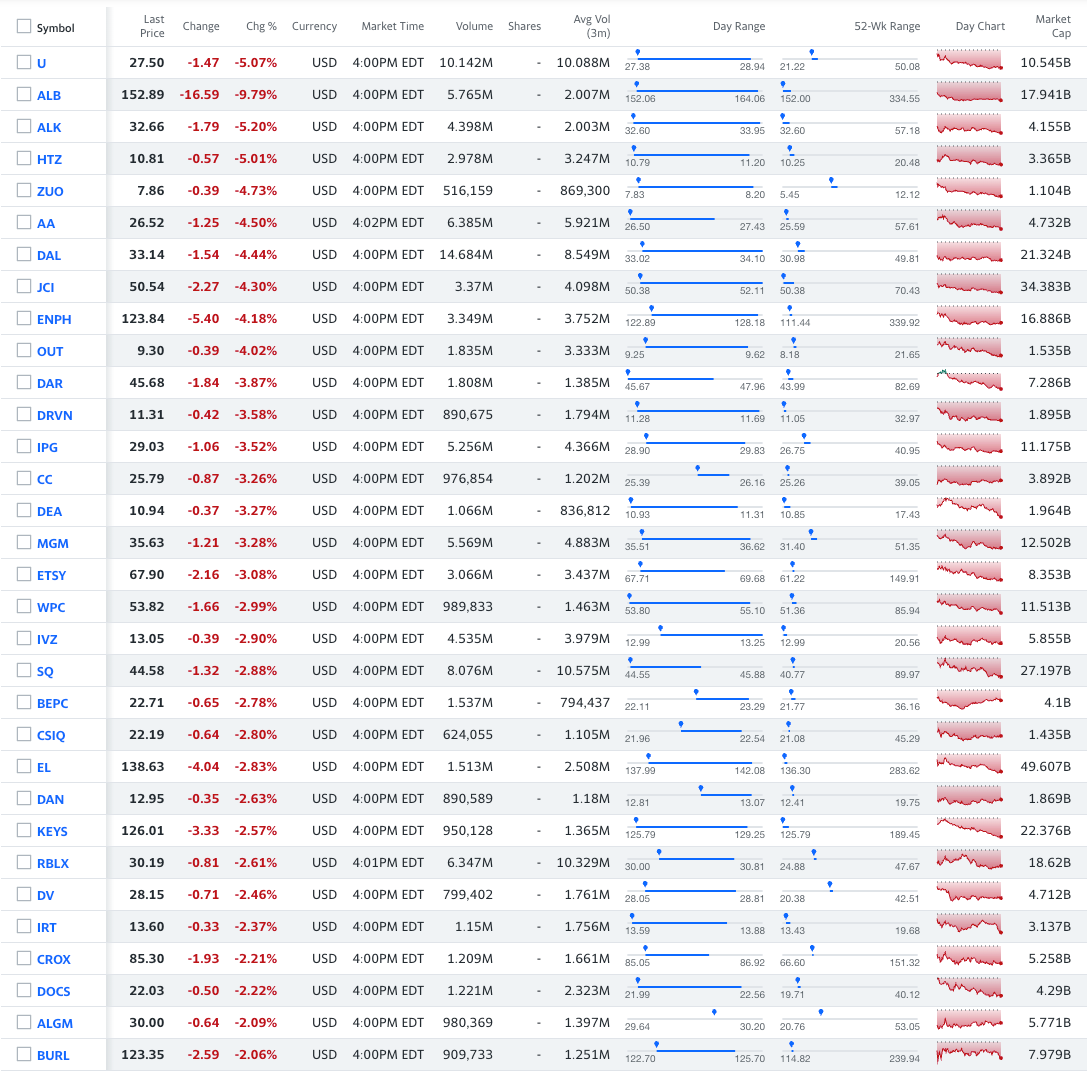Go to ZUO quote page
Screen dimensions: 1087x1089
50,191
